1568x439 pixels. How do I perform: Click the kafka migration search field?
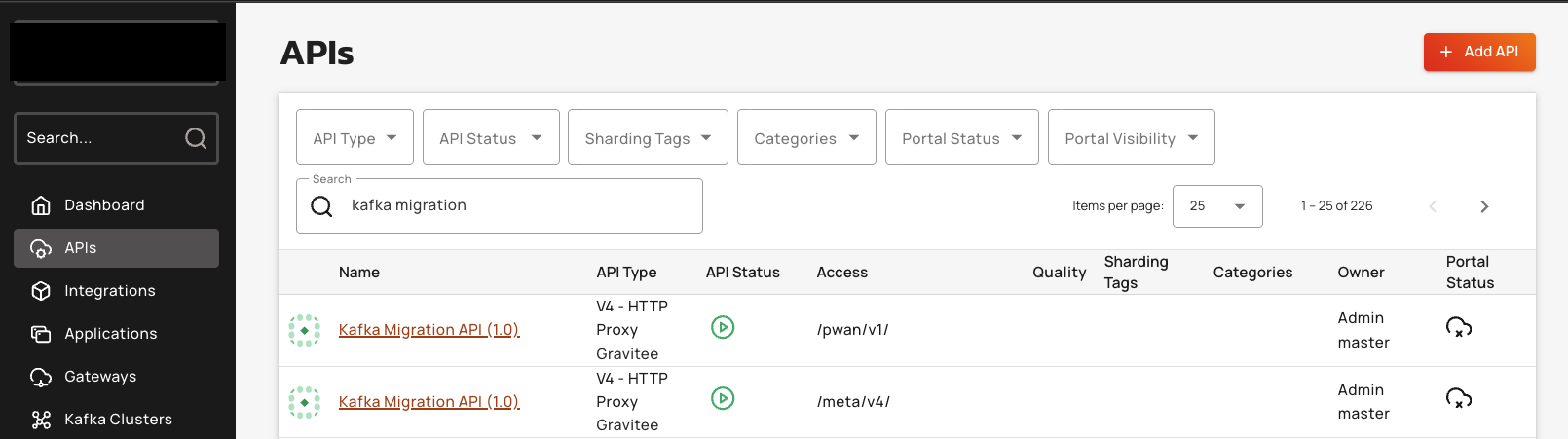coord(516,205)
